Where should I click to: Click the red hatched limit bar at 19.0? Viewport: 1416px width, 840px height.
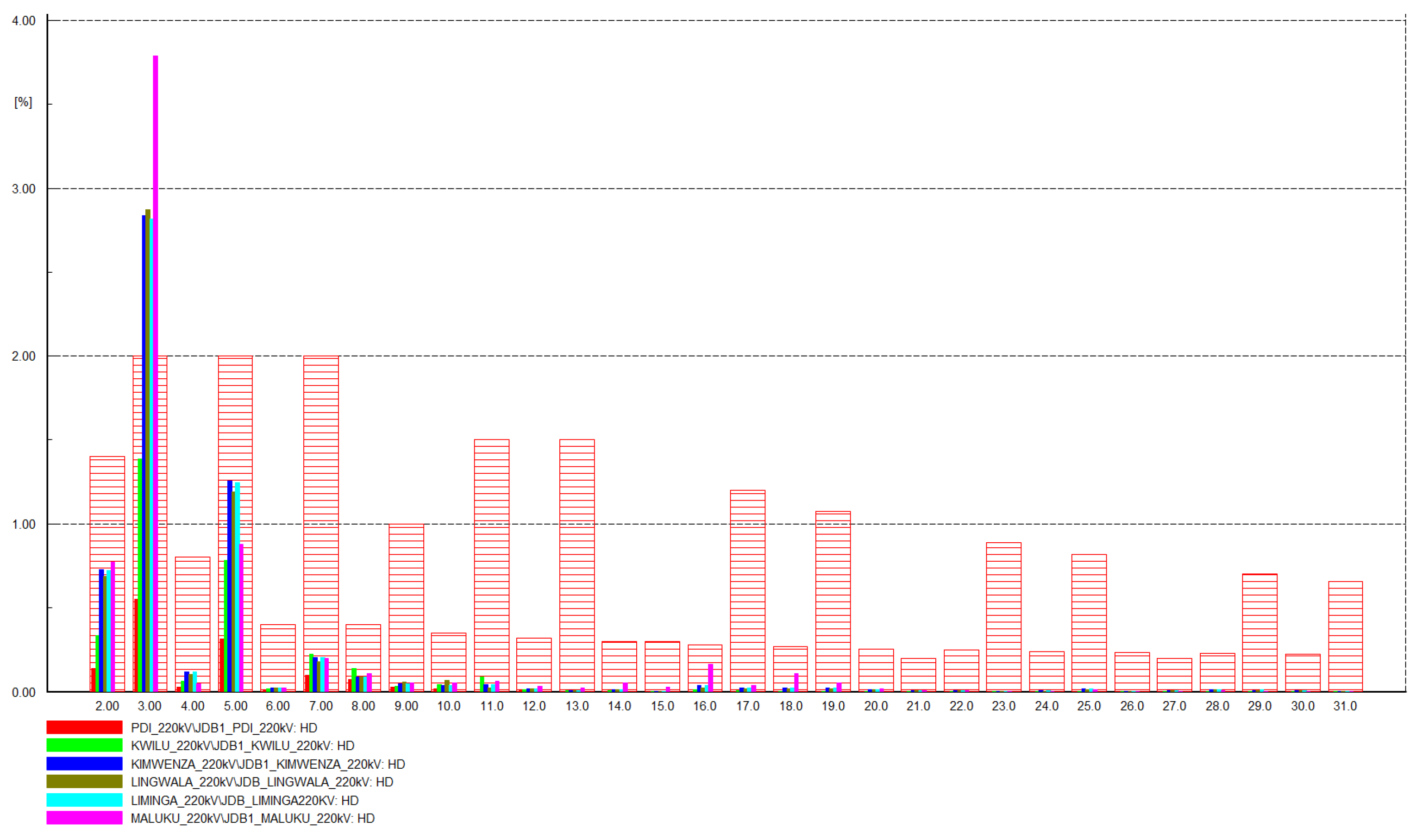click(x=833, y=601)
